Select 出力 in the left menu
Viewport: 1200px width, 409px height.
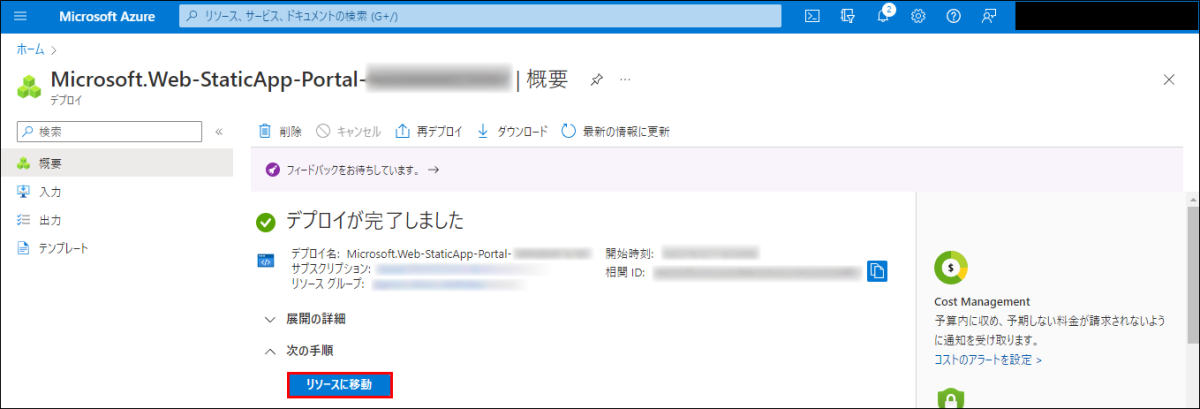click(x=117, y=219)
